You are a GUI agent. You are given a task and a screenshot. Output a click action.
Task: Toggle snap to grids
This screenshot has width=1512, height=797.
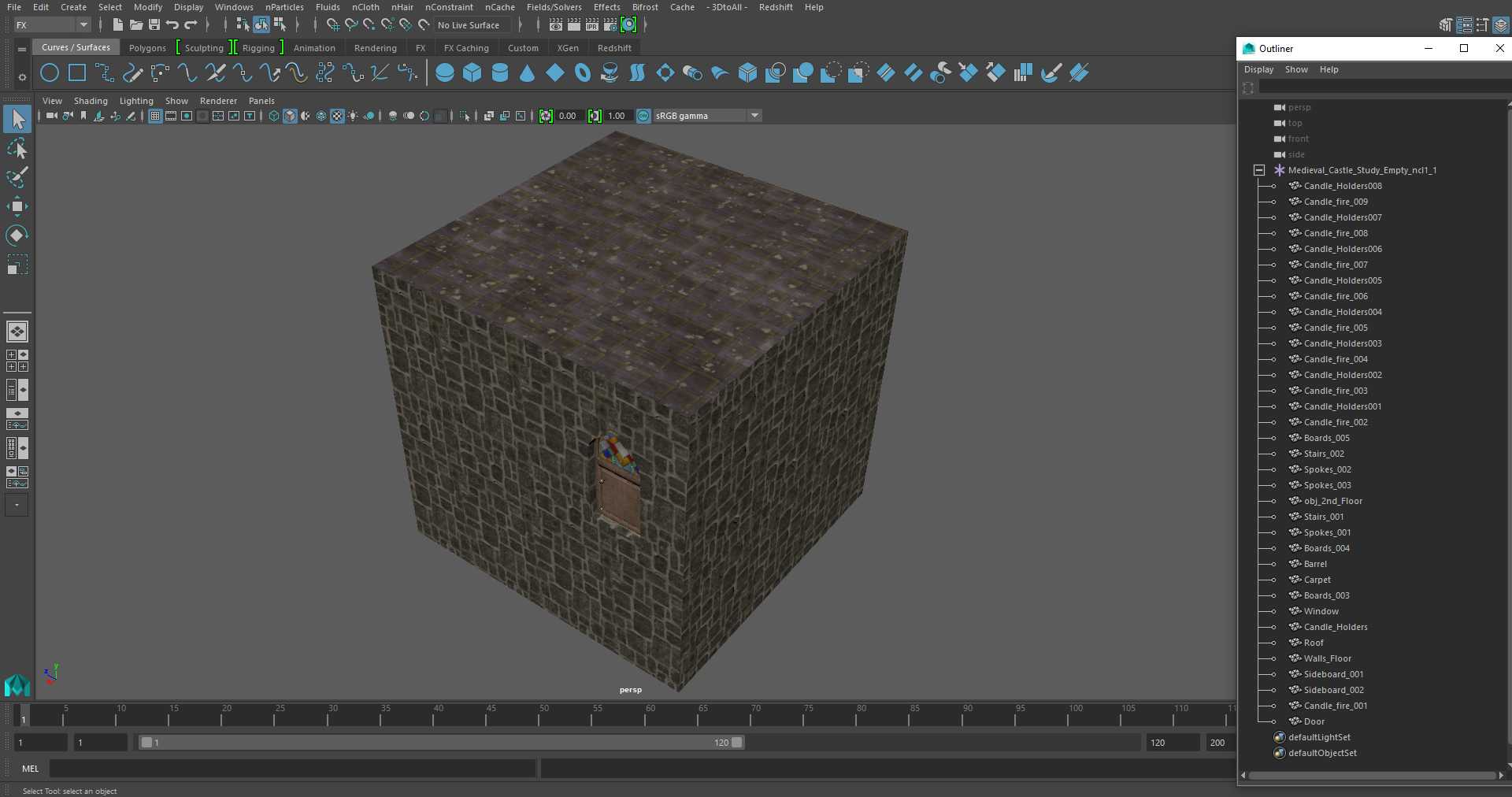(x=333, y=25)
